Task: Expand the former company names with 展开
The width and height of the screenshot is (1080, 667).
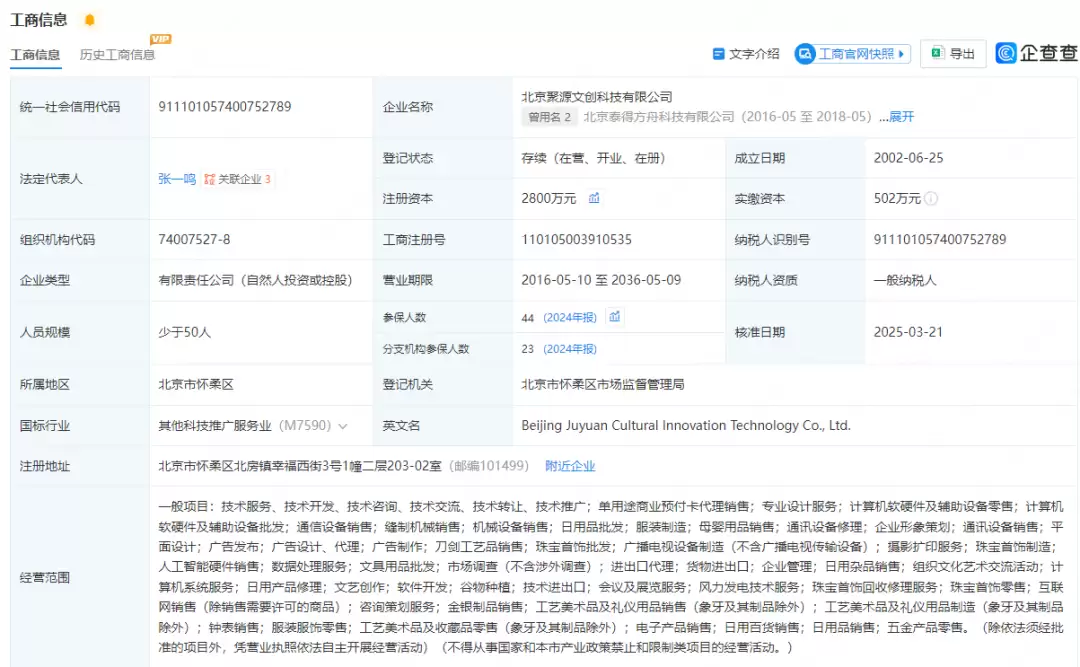Action: pyautogui.click(x=901, y=117)
